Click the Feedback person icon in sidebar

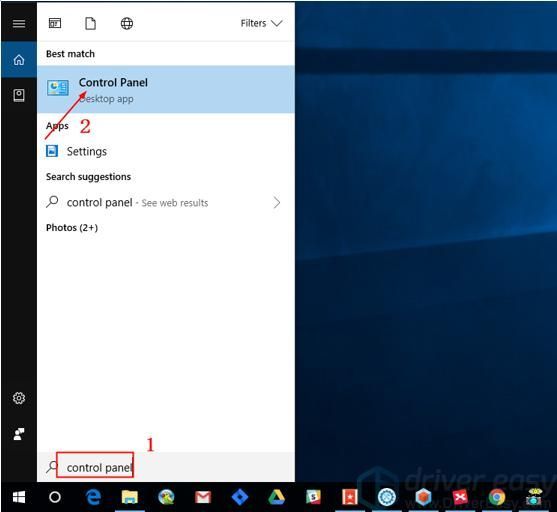[x=19, y=434]
